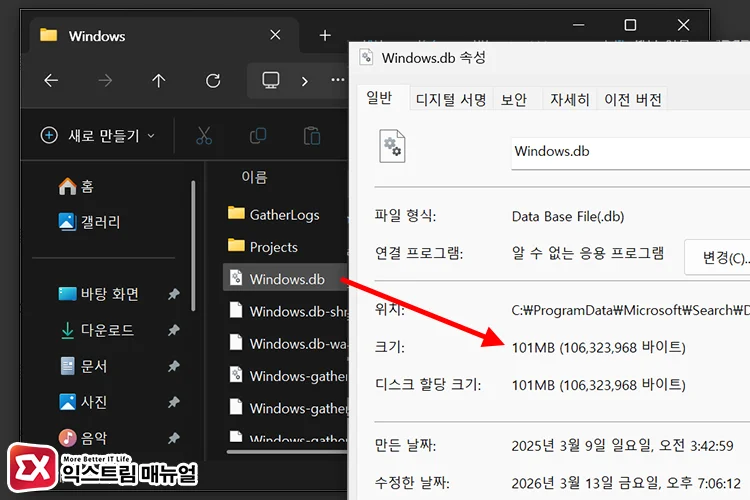
Task: Click the Paste clipboard icon
Action: pos(312,136)
